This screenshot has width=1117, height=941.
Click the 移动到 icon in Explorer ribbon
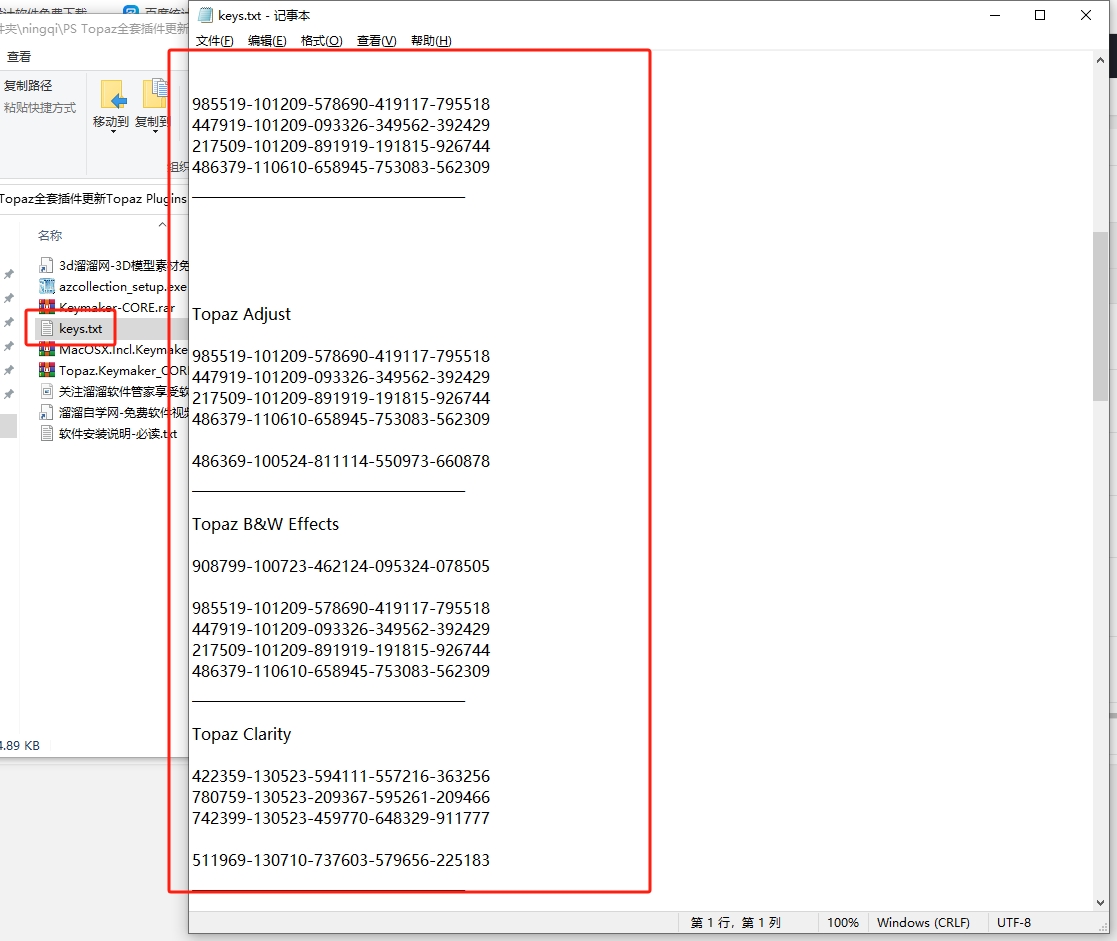(113, 95)
